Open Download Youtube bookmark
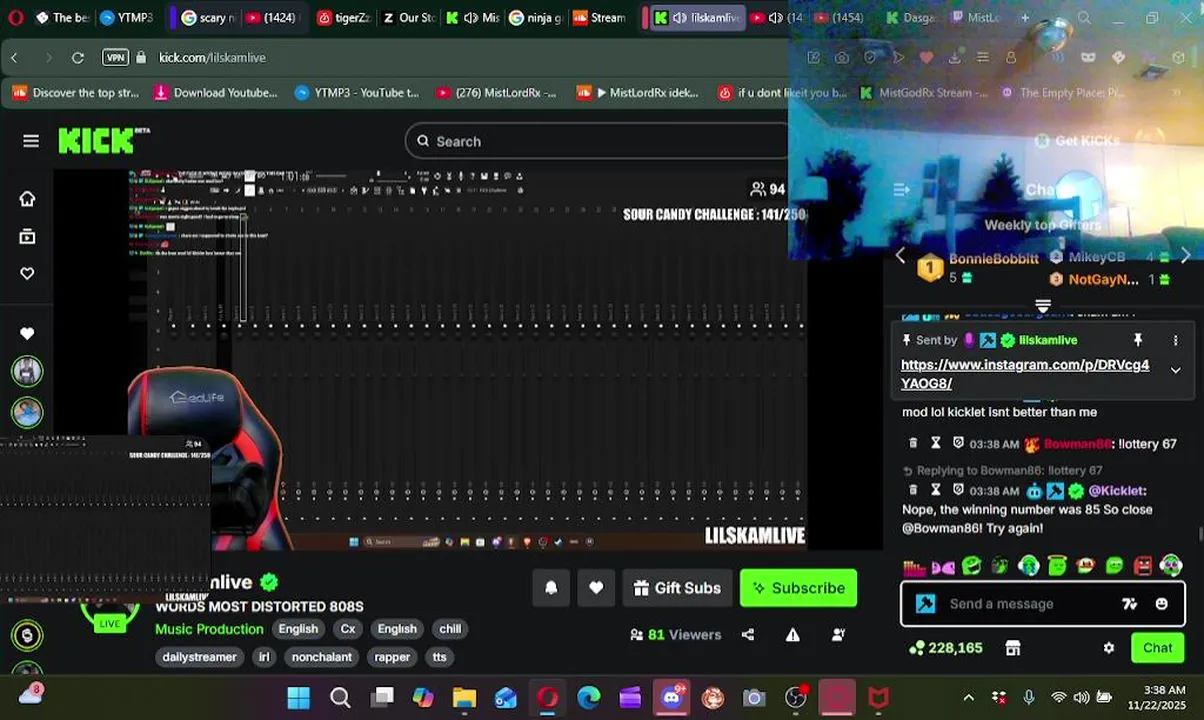The width and height of the screenshot is (1204, 720). click(216, 93)
